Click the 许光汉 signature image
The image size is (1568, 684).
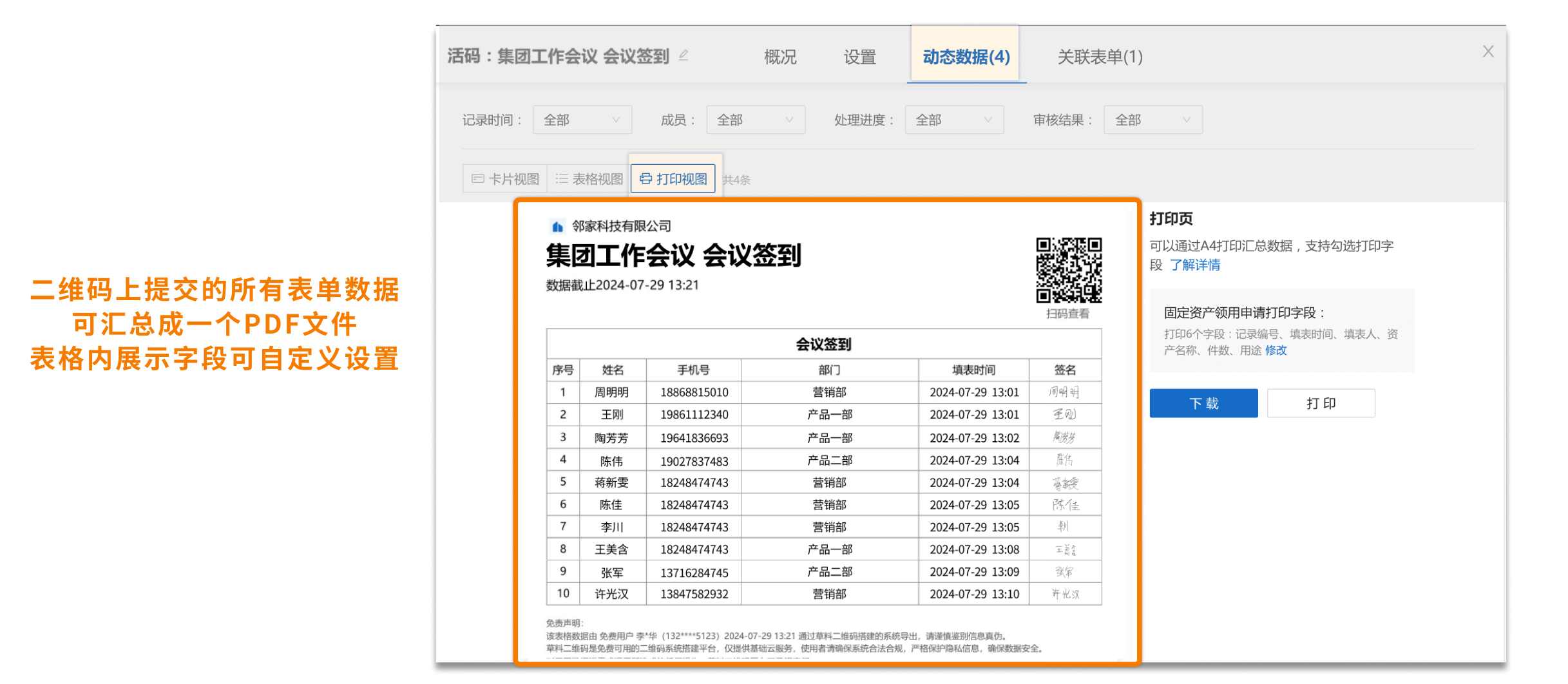(x=1066, y=594)
